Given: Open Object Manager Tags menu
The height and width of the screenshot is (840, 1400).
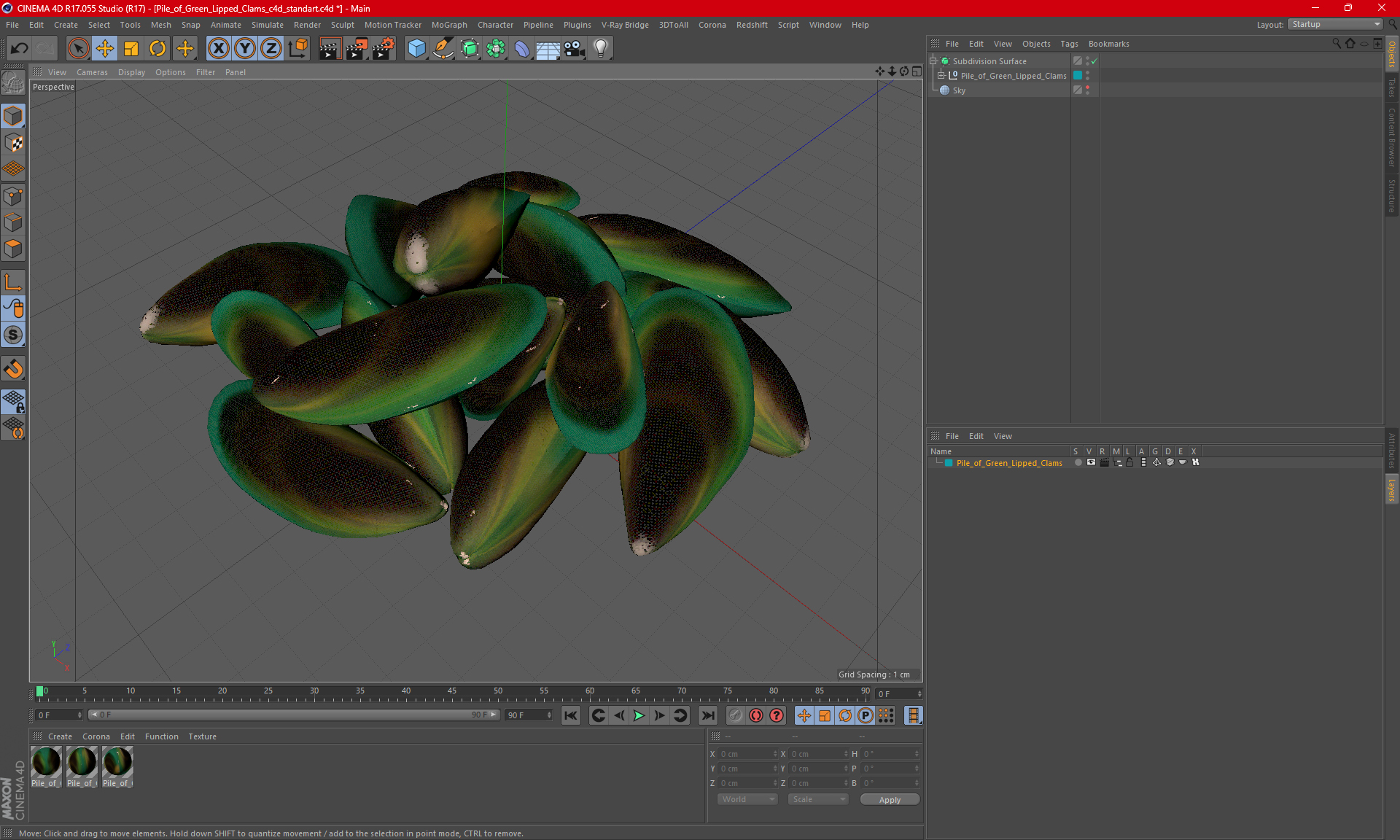Looking at the screenshot, I should point(1069,44).
